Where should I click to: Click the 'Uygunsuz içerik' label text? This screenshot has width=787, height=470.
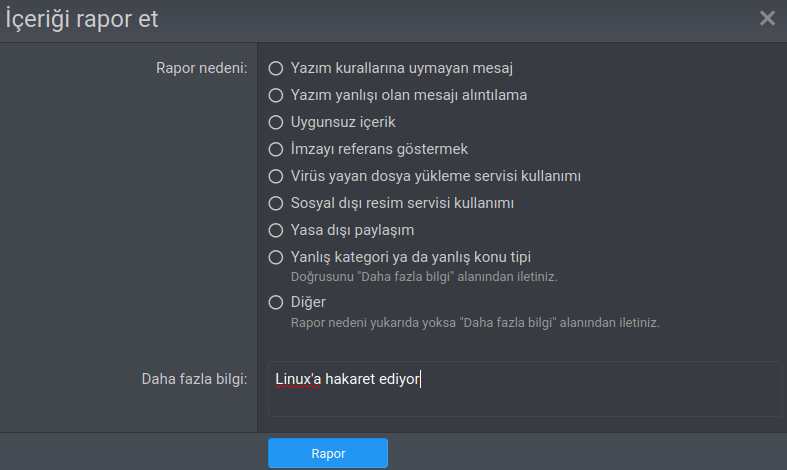[x=343, y=123]
